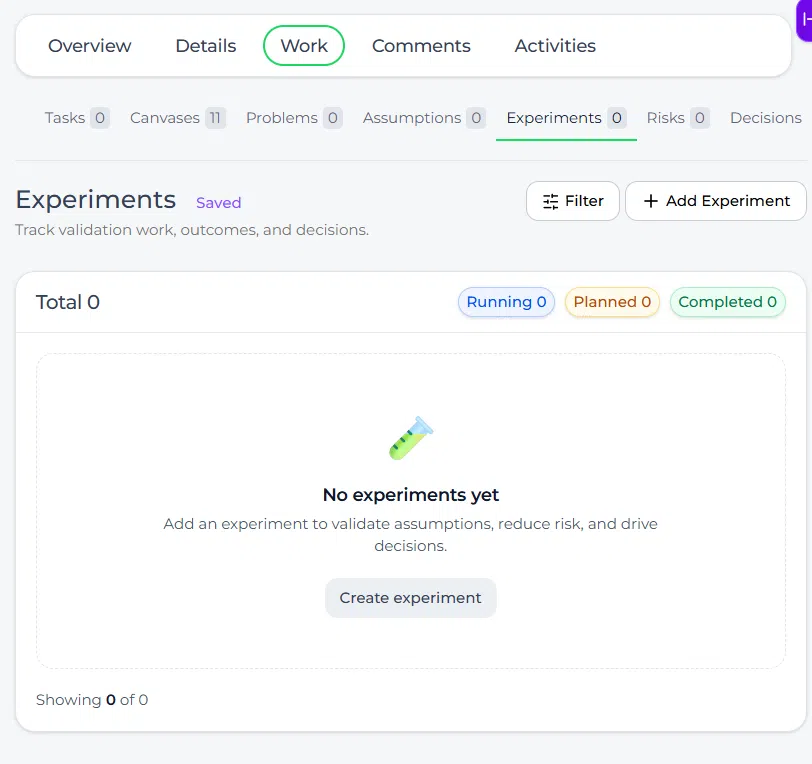Click the purple panel toggle icon
This screenshot has height=764, width=812.
click(x=804, y=20)
